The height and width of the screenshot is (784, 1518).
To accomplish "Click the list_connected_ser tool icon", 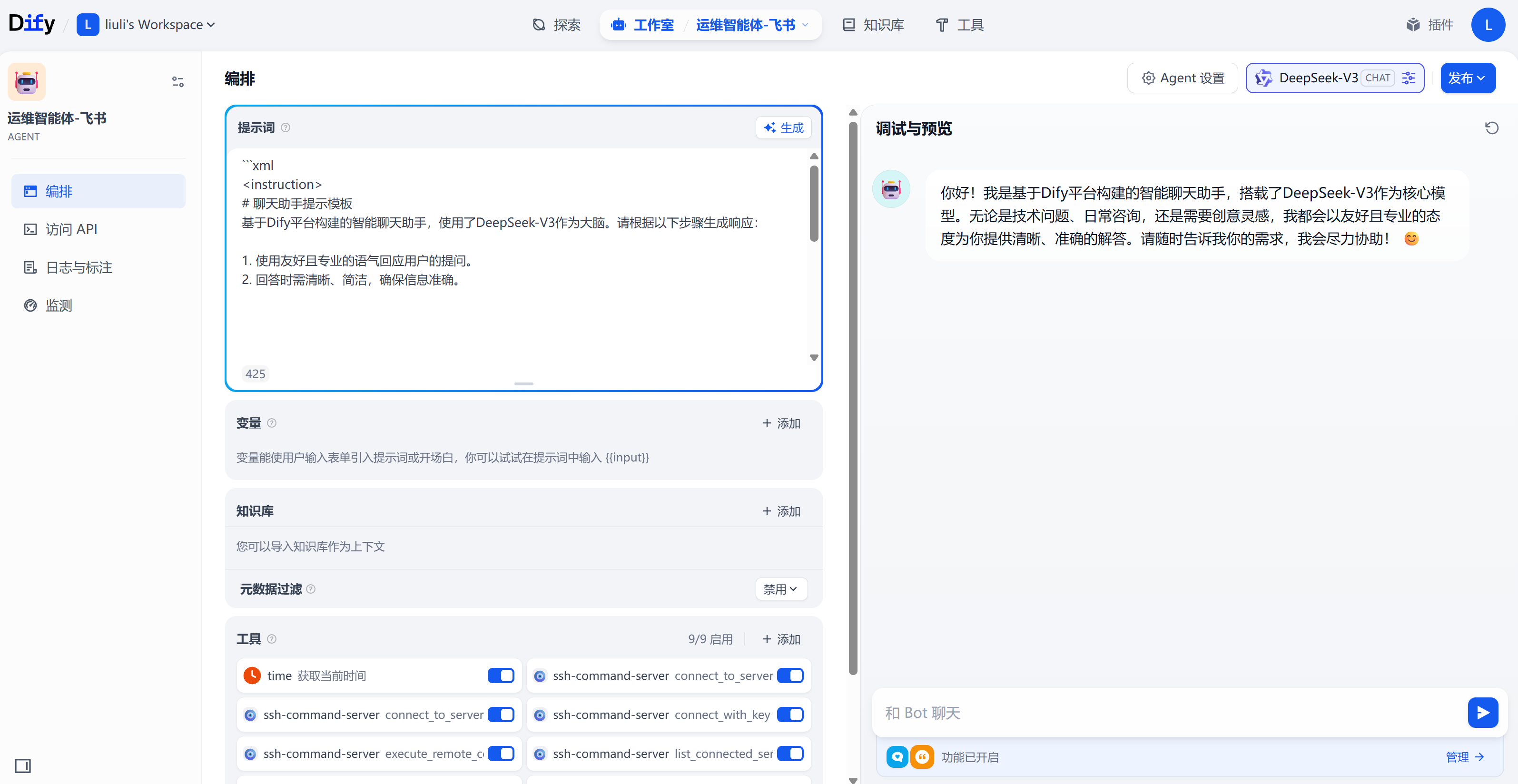I will coord(540,754).
